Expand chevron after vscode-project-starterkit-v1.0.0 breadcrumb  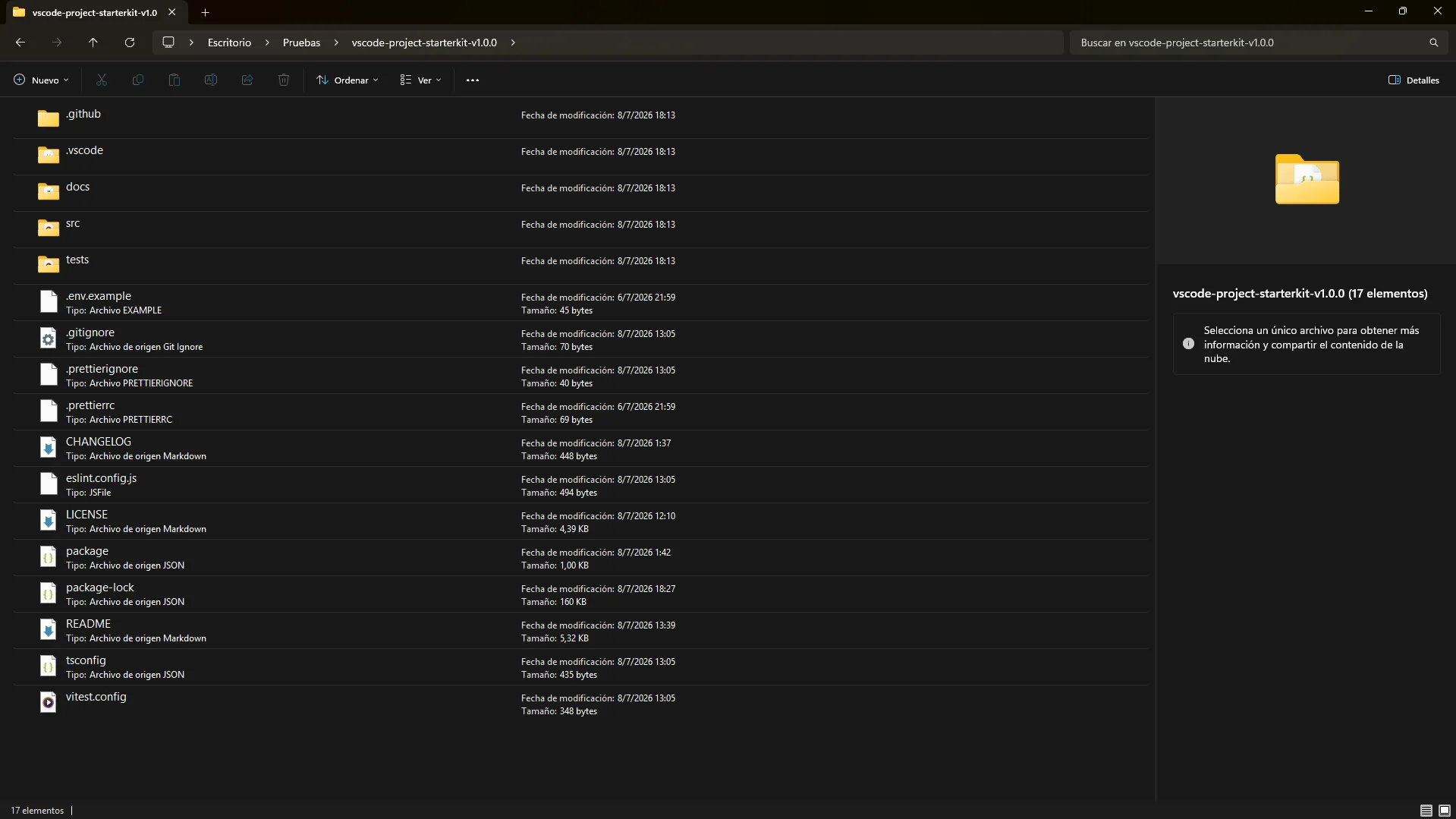click(x=513, y=43)
